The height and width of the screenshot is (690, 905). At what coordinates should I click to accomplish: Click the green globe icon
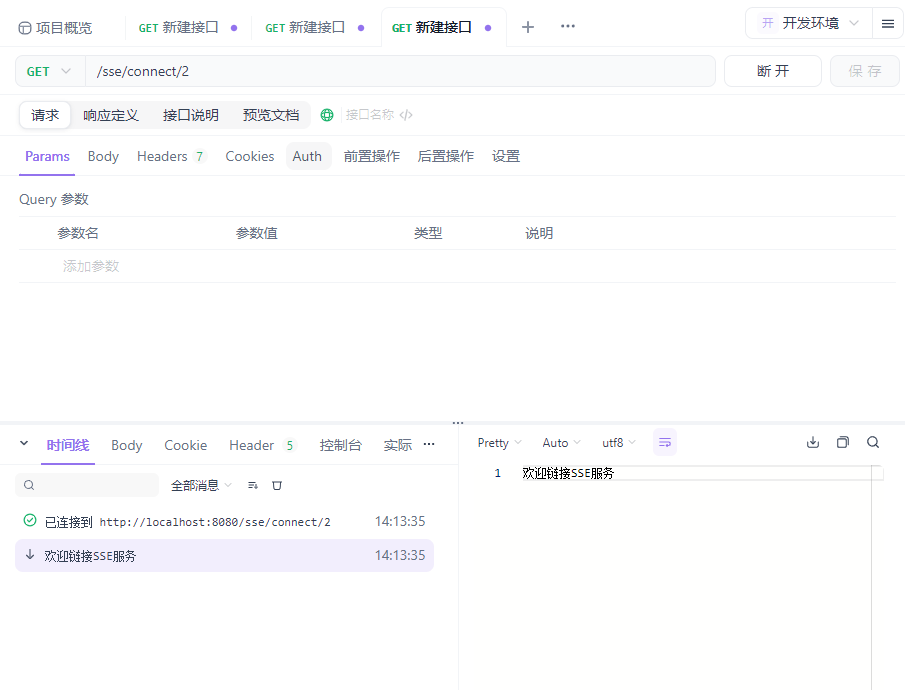tap(327, 115)
